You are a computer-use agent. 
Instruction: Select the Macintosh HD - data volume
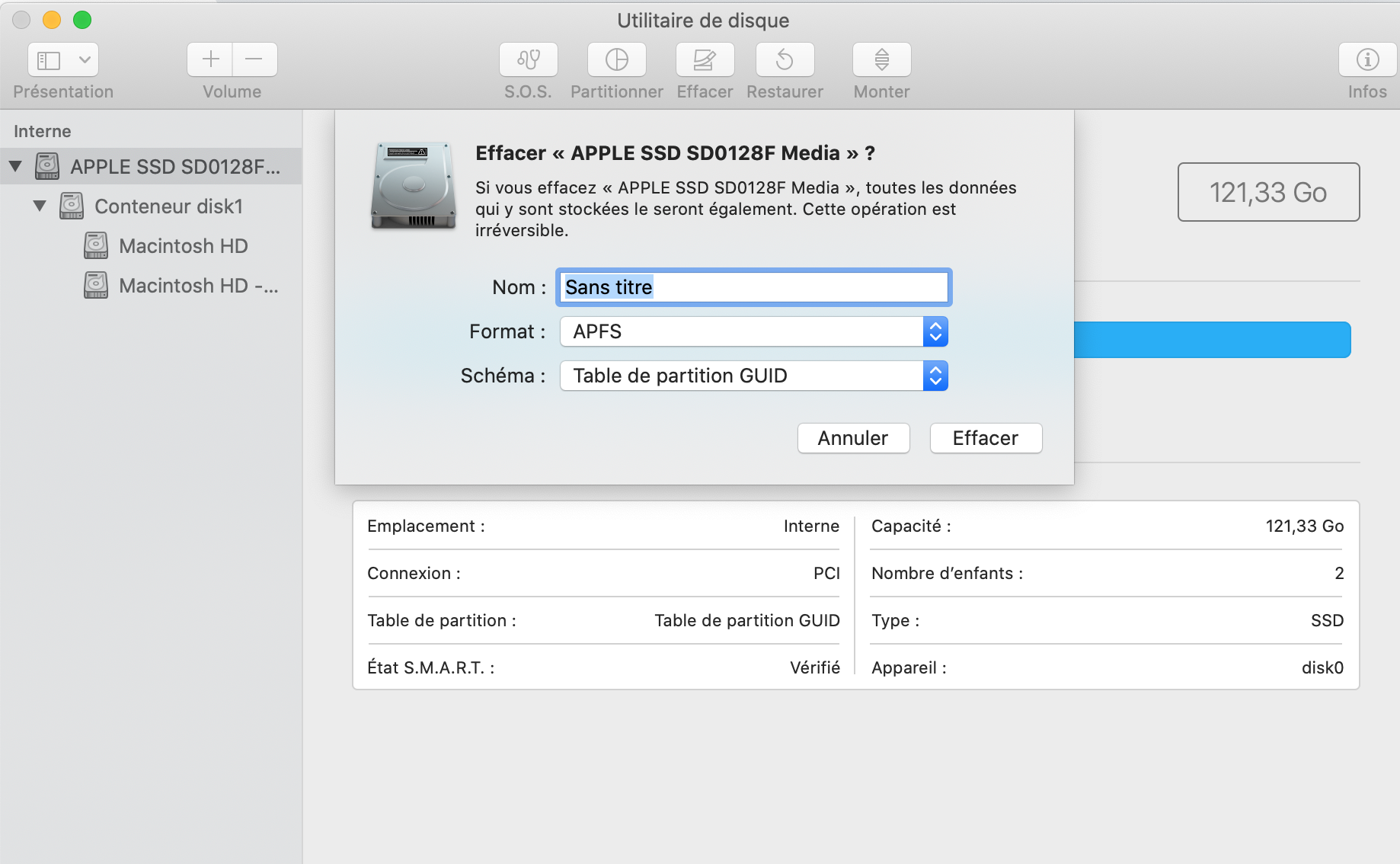click(x=198, y=286)
